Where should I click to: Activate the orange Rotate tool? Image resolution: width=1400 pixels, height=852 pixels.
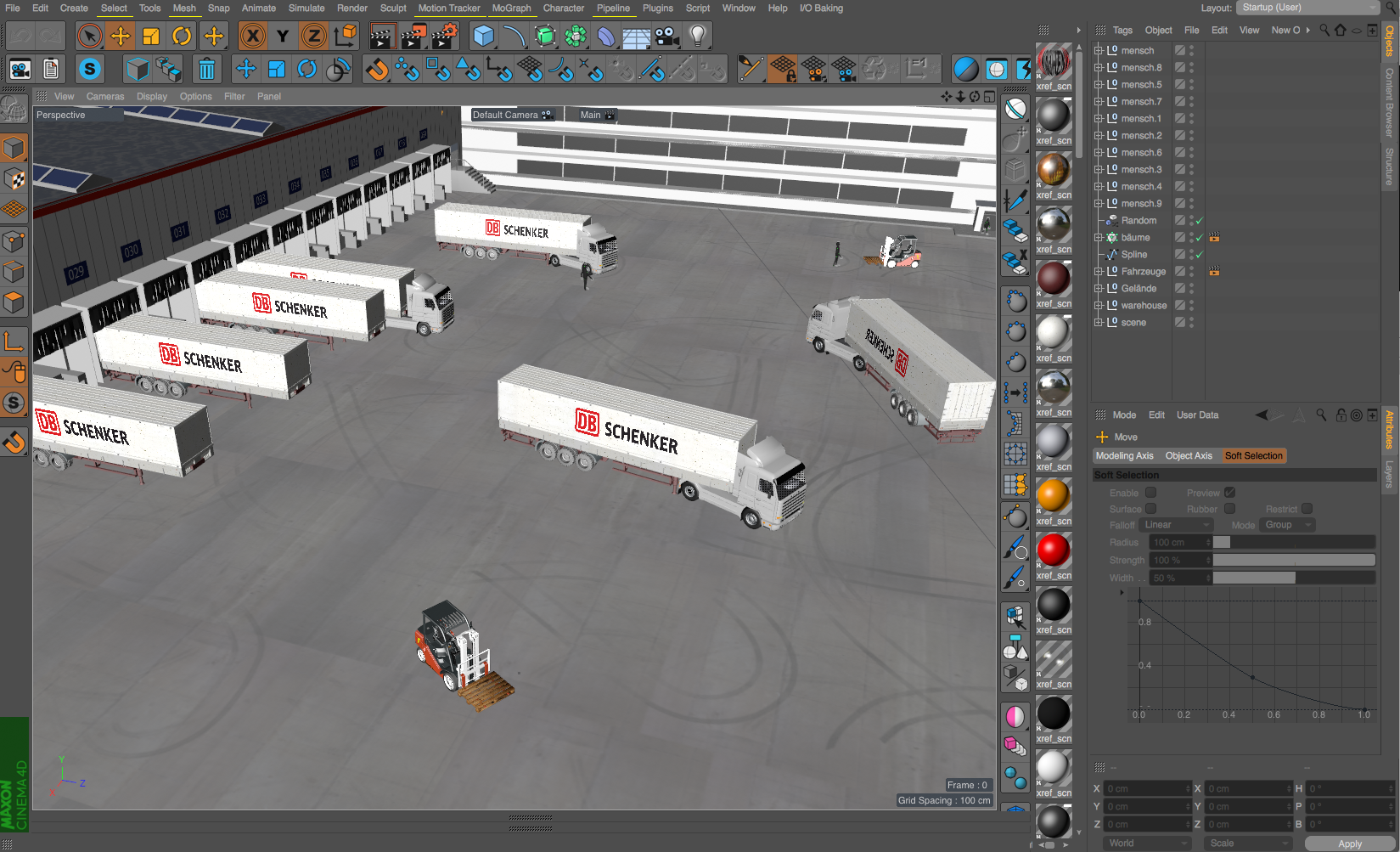tap(182, 36)
